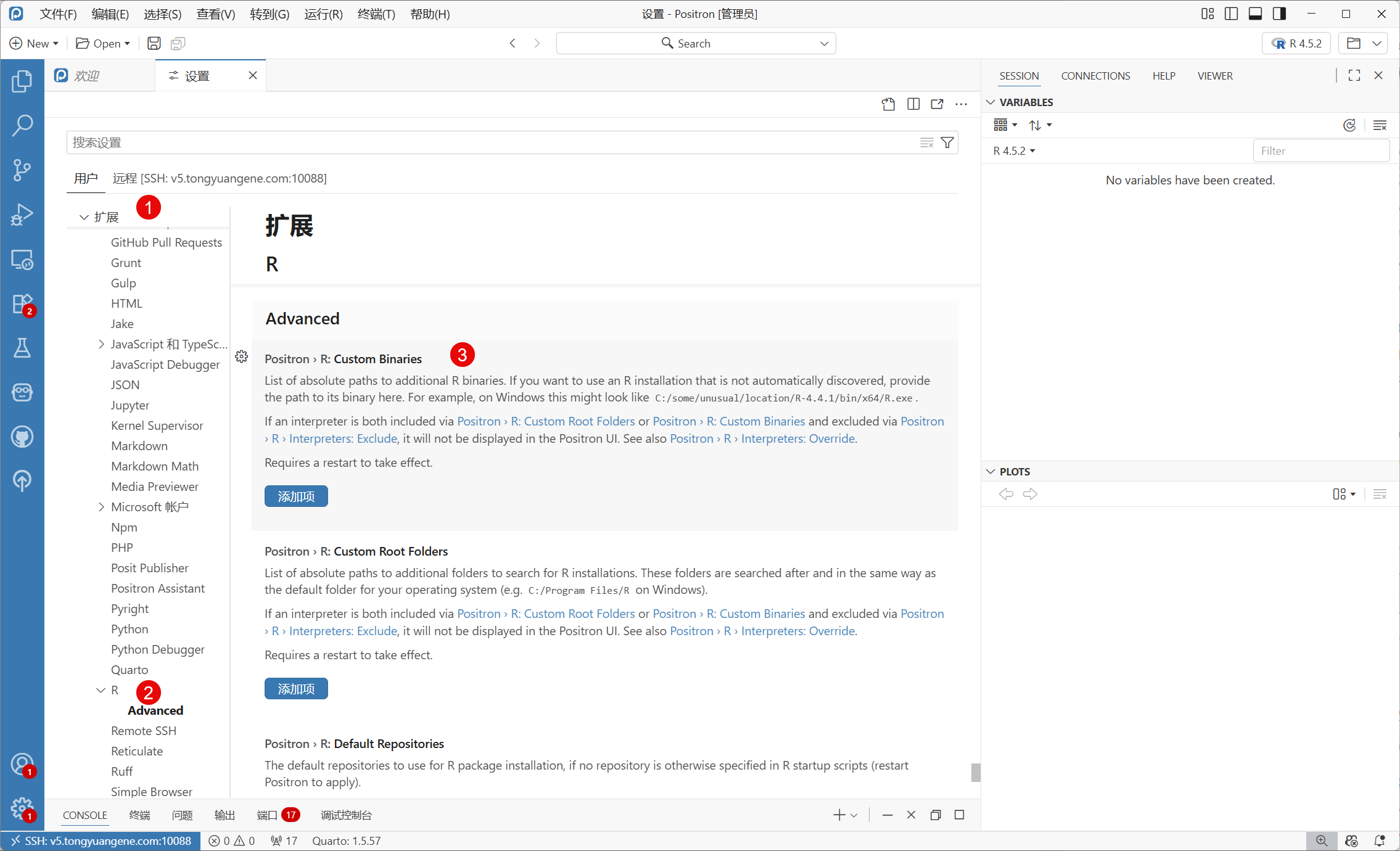The width and height of the screenshot is (1400, 851).
Task: Switch to the CONNECTIONS tab
Action: (x=1095, y=76)
